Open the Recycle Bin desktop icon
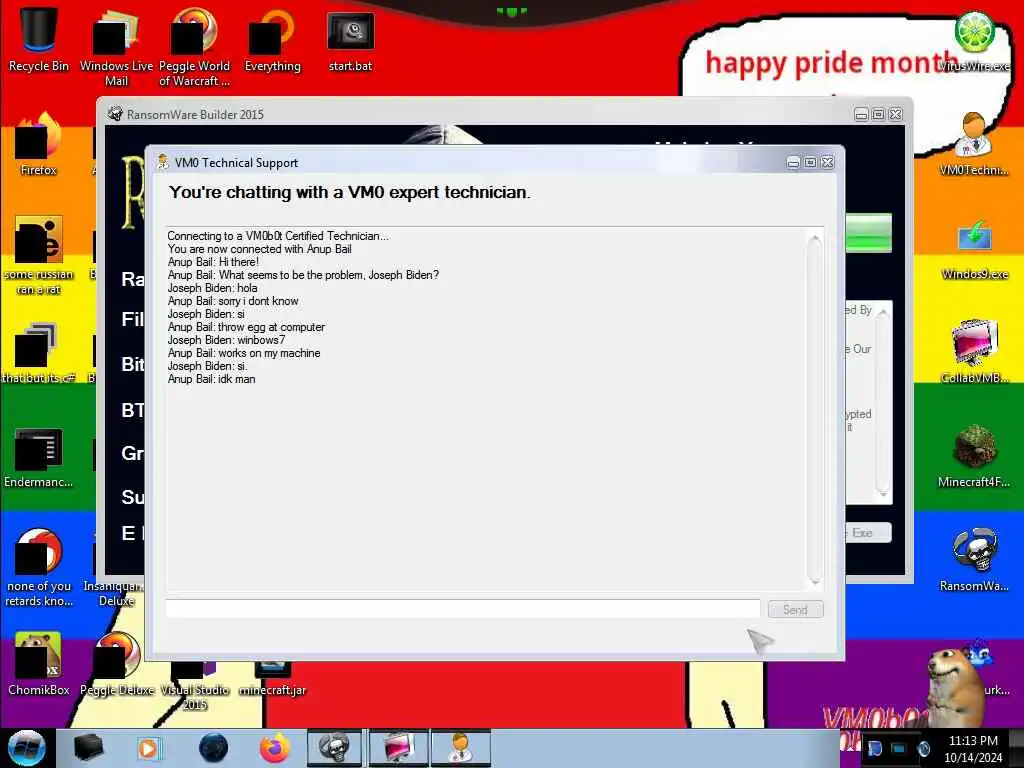 coord(39,39)
